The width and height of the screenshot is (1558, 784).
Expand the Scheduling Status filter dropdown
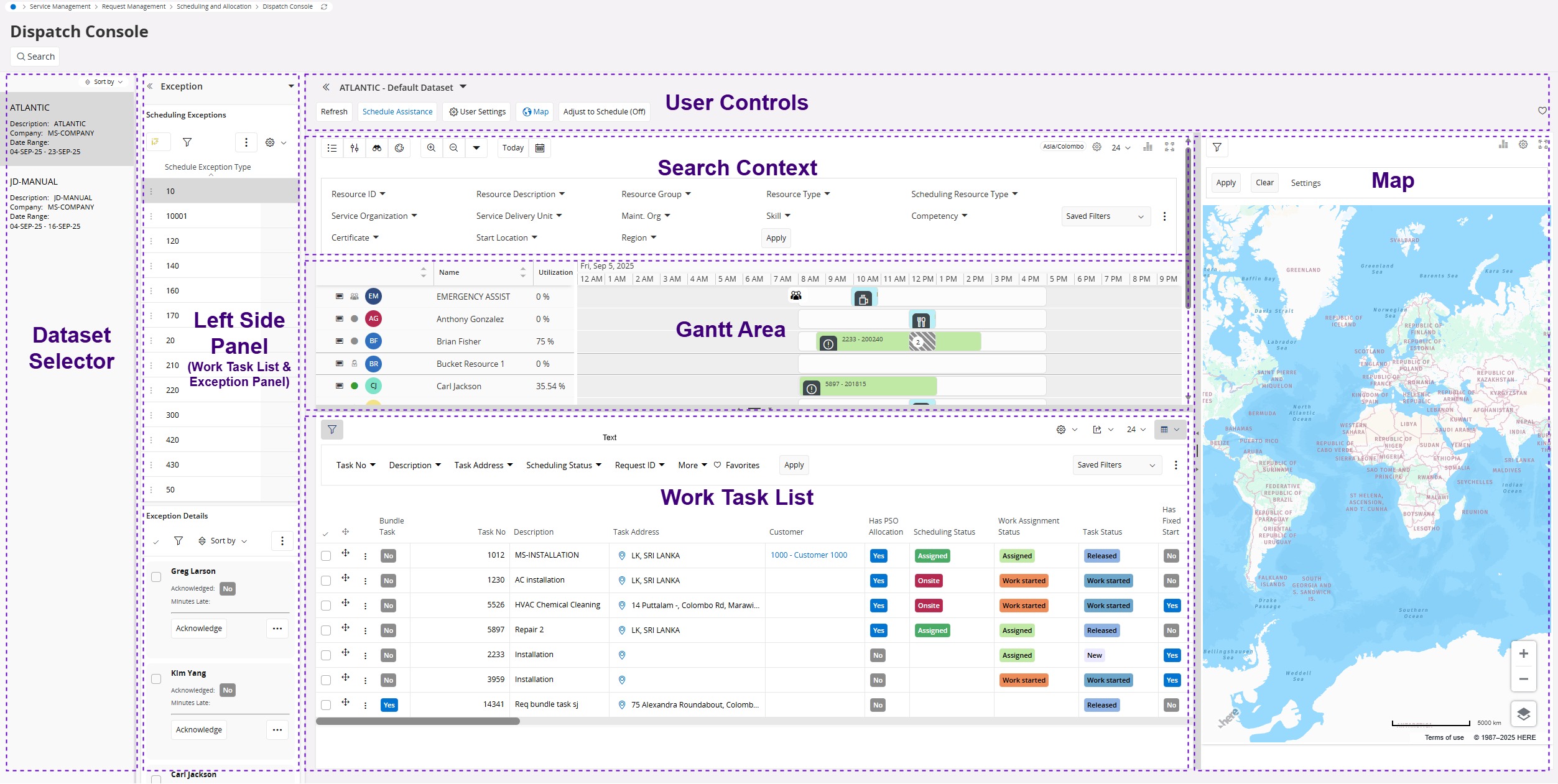563,465
